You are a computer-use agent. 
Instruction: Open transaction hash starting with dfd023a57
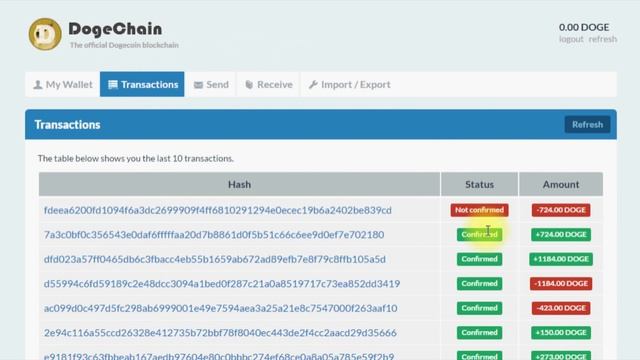point(215,259)
